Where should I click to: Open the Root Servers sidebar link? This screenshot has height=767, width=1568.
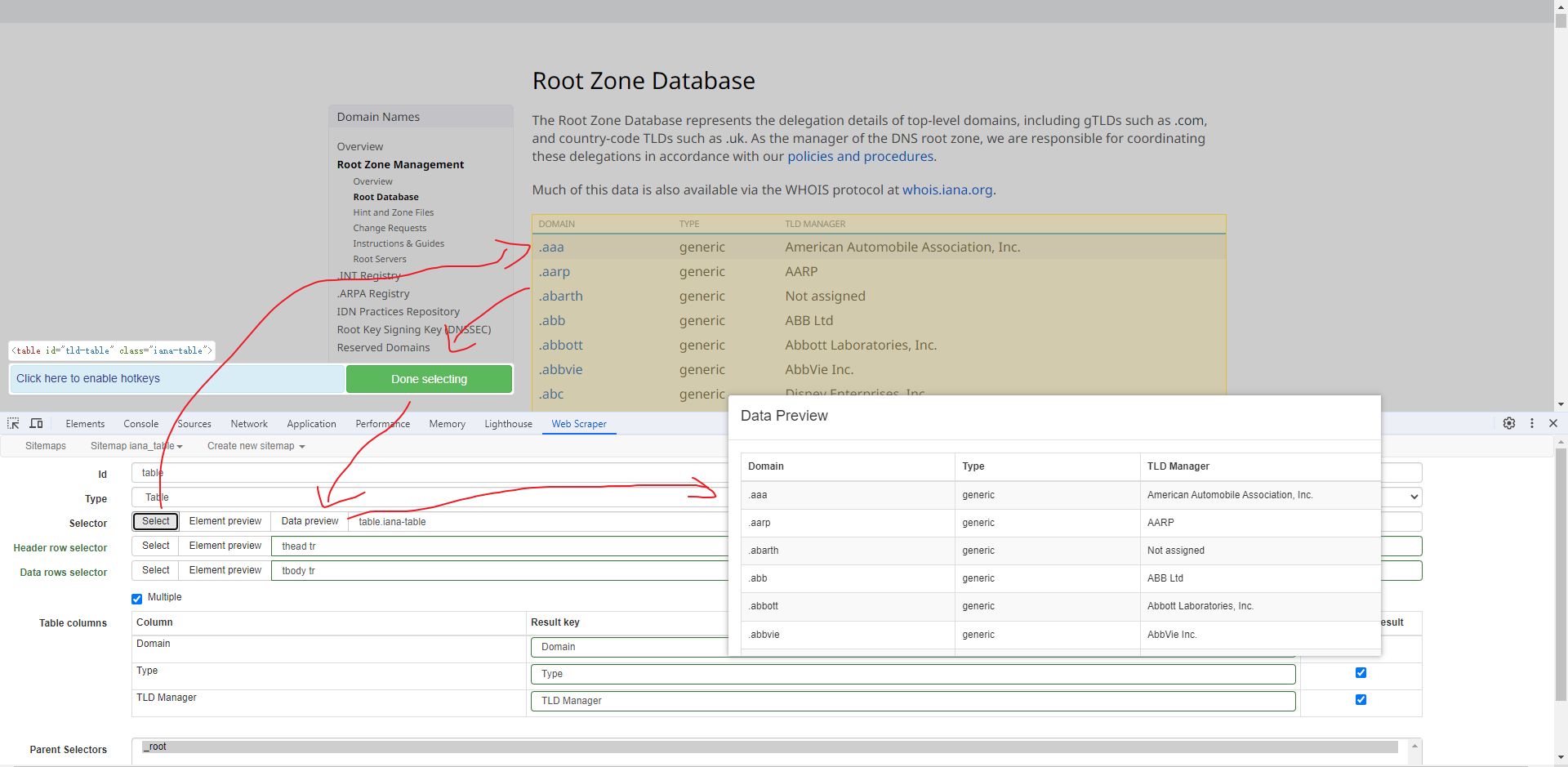point(380,259)
